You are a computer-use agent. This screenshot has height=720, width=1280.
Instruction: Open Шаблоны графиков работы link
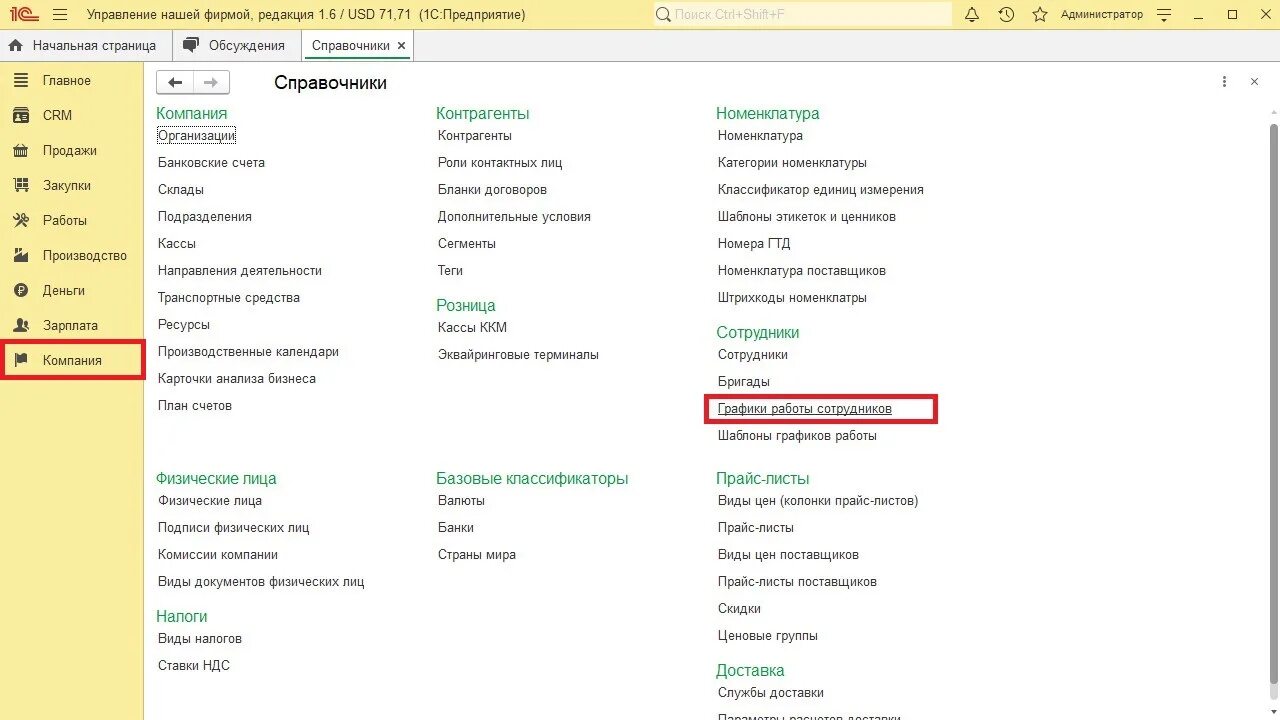(797, 435)
